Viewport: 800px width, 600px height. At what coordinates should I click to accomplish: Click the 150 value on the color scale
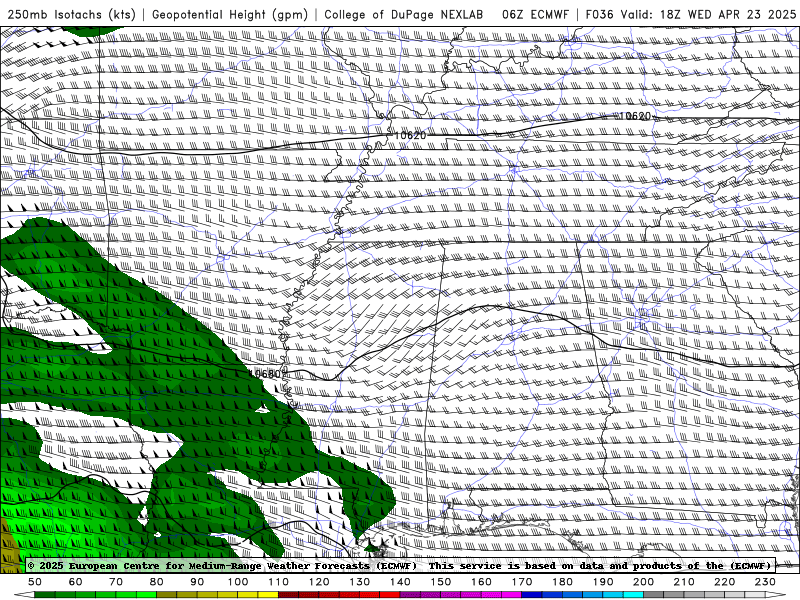click(441, 582)
